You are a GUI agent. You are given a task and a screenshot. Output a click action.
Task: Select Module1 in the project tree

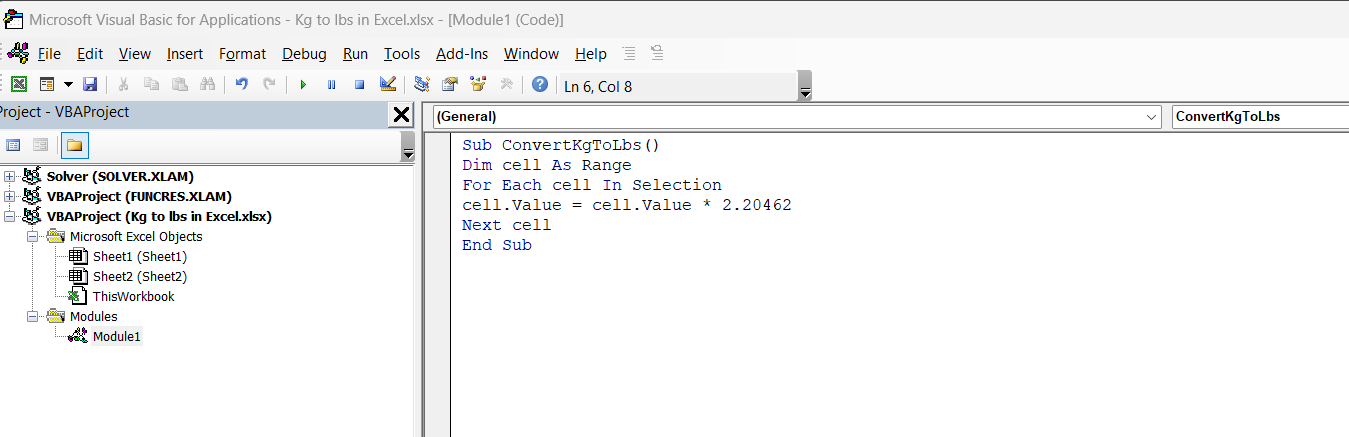click(117, 337)
